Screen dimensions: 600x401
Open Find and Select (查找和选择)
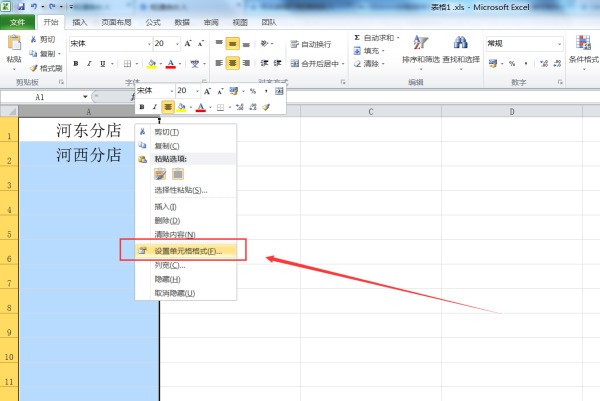pyautogui.click(x=461, y=52)
